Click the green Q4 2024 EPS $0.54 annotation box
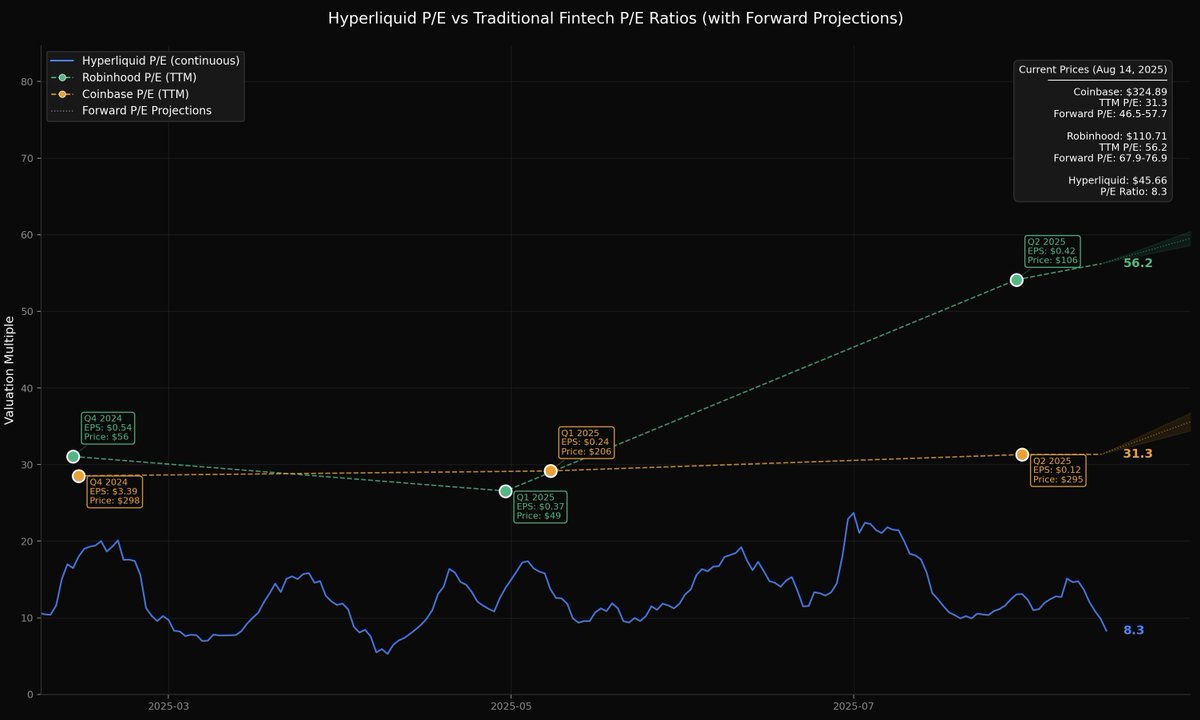Screen dimensions: 1200x720 (x=108, y=427)
